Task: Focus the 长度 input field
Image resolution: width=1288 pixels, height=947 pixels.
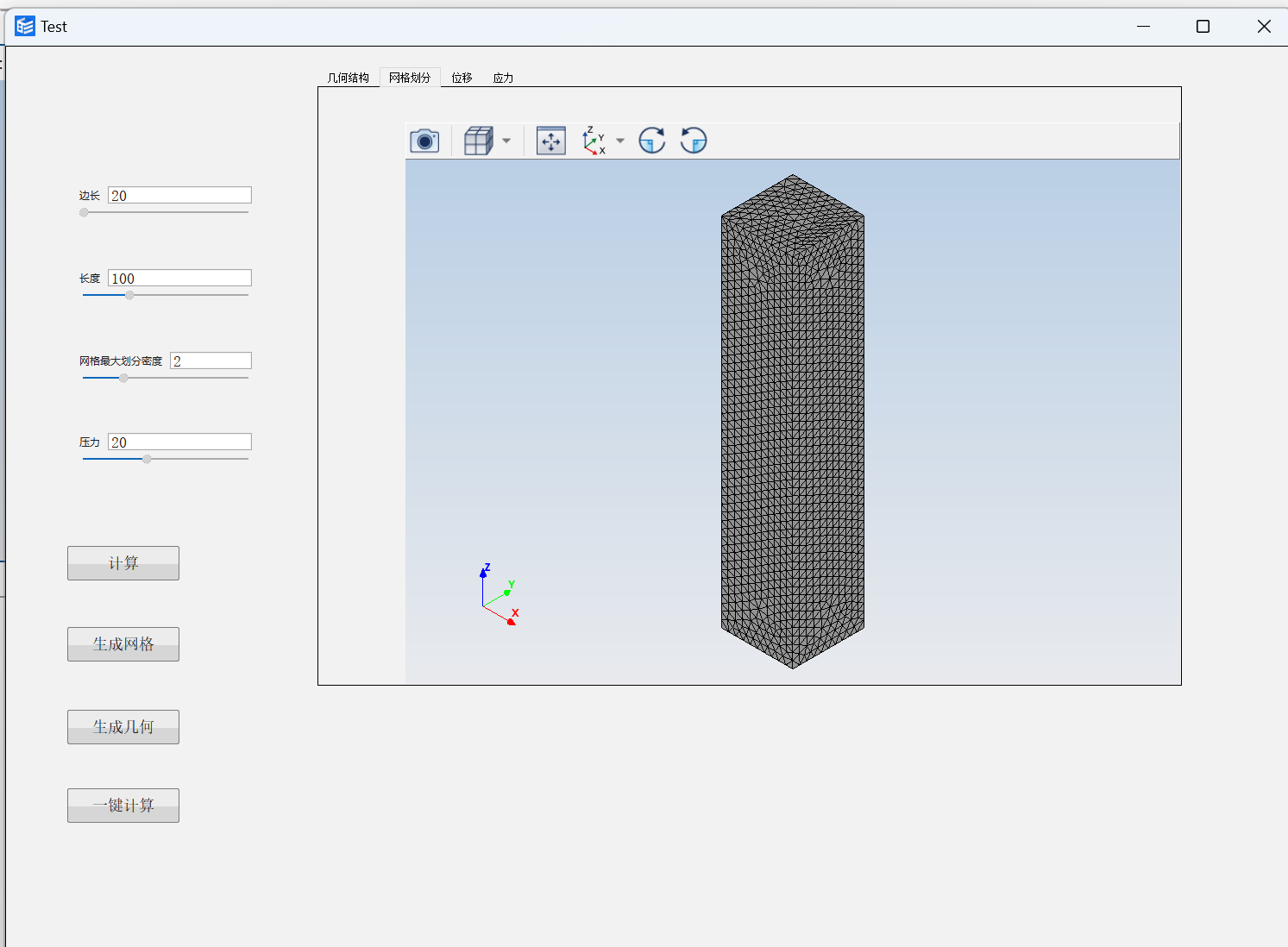Action: (180, 278)
